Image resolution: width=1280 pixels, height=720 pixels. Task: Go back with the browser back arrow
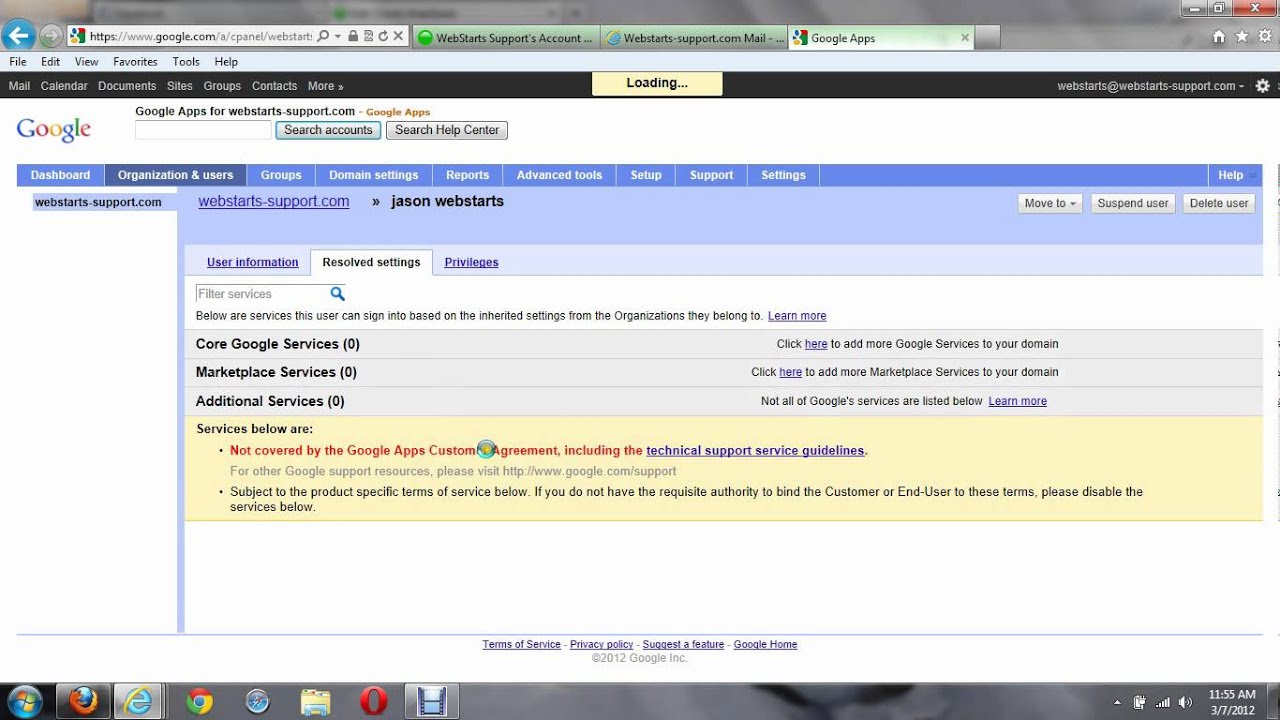point(17,36)
